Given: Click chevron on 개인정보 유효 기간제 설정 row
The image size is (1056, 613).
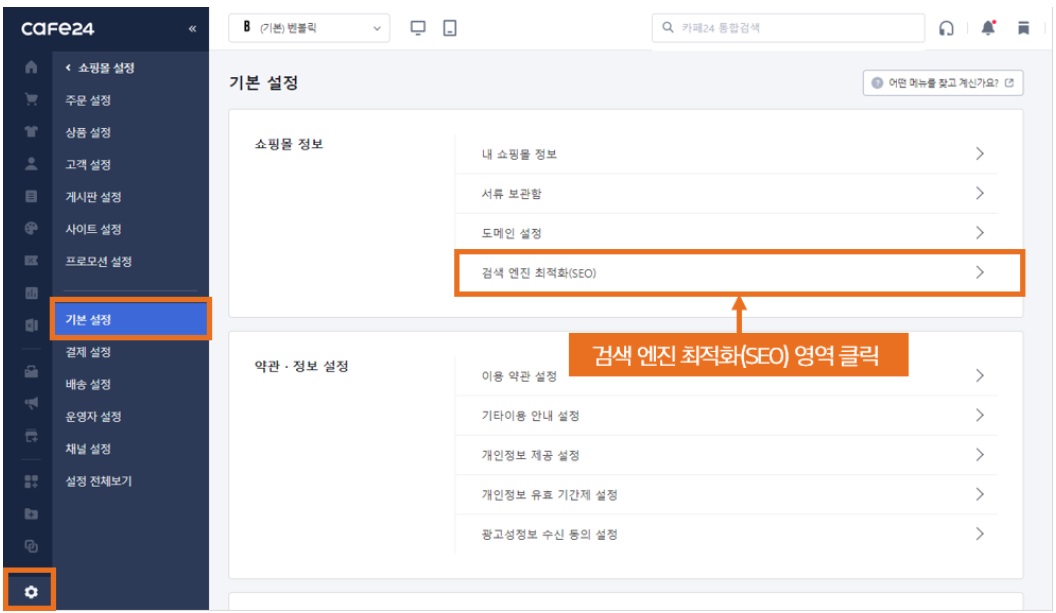Looking at the screenshot, I should click(x=980, y=494).
